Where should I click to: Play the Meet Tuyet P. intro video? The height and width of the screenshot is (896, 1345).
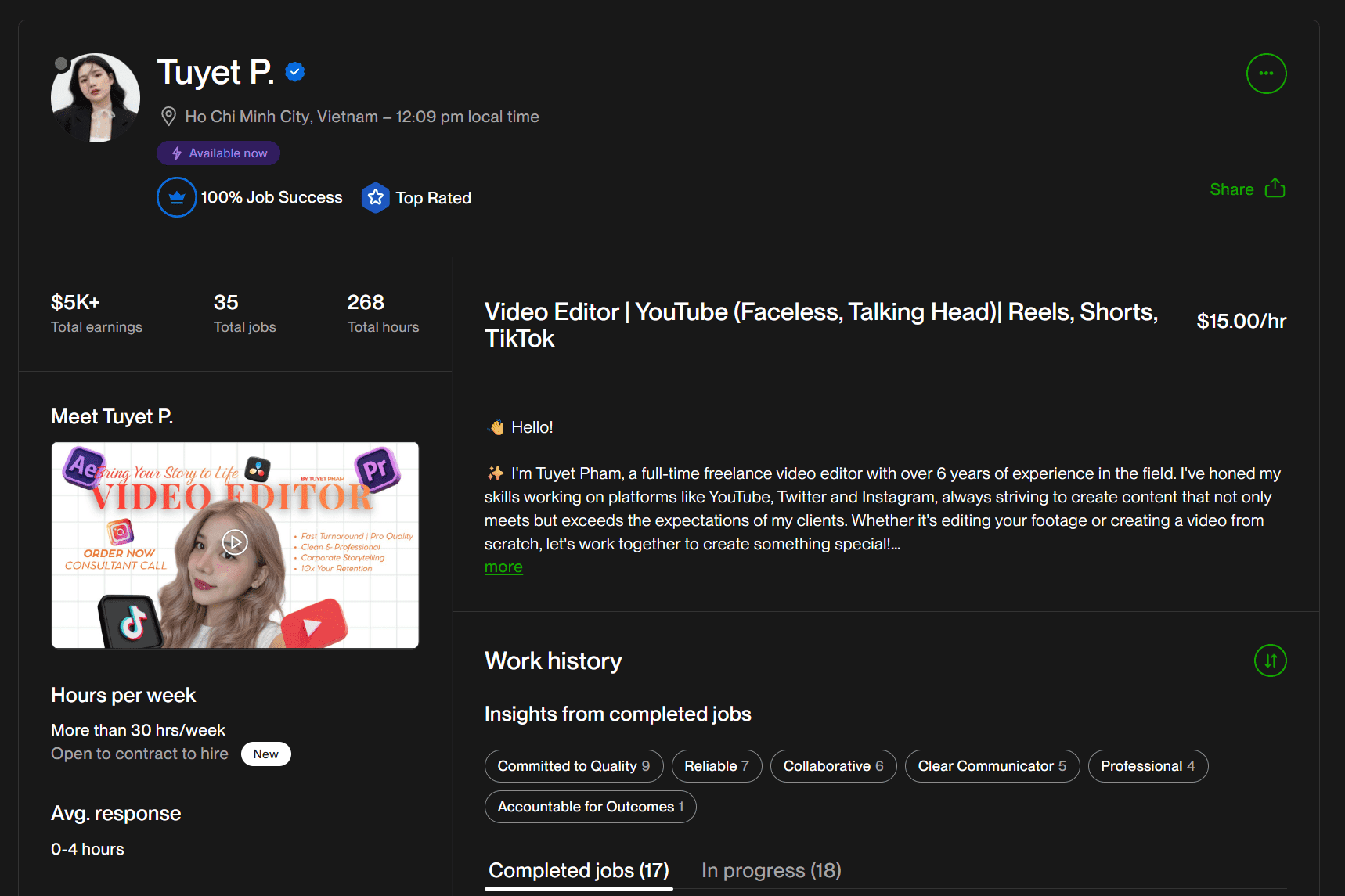tap(235, 542)
